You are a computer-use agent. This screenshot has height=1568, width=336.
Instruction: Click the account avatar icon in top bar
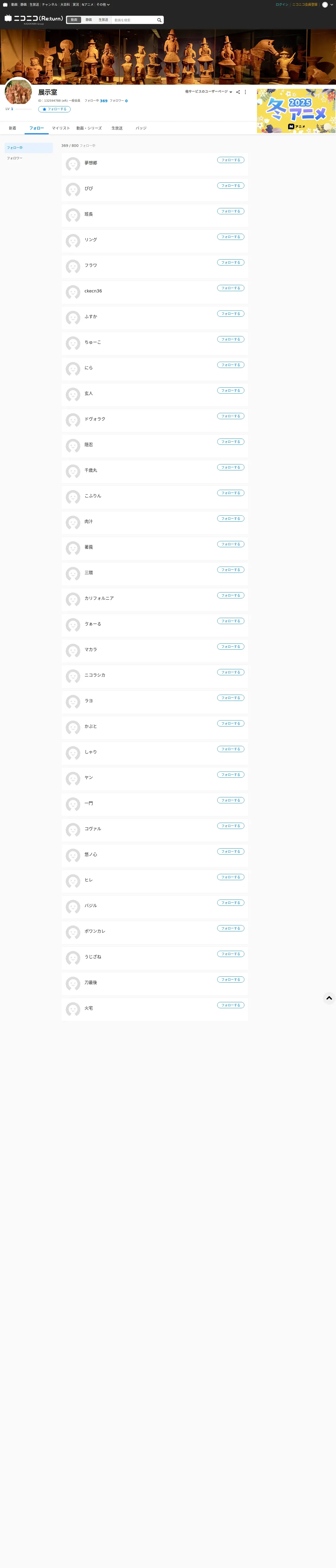(x=325, y=4)
